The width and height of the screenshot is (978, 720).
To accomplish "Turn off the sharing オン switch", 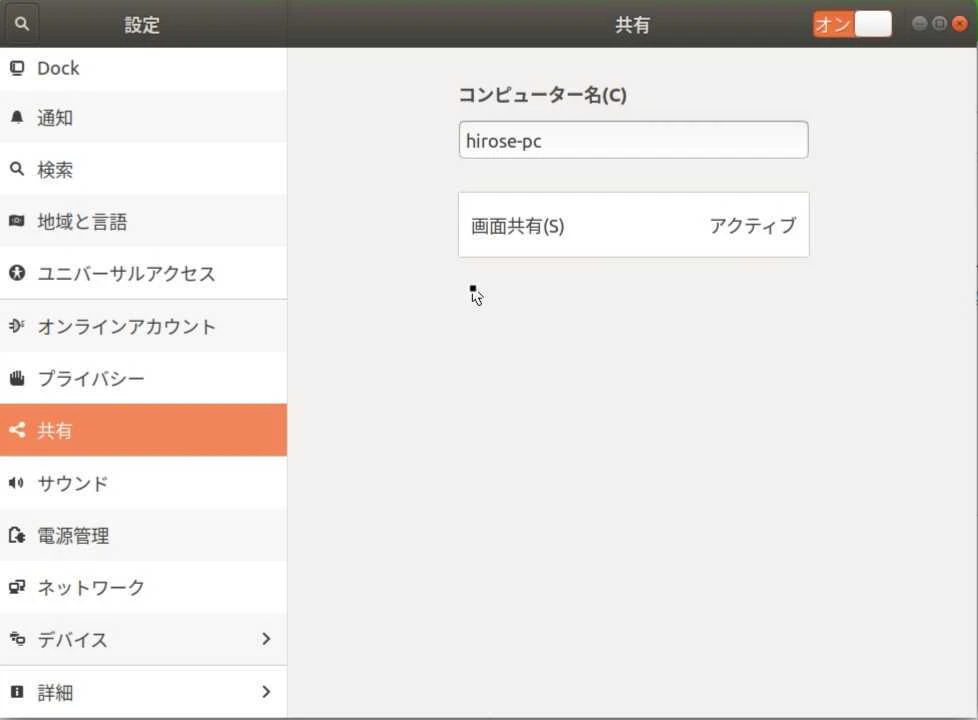I will (x=852, y=24).
